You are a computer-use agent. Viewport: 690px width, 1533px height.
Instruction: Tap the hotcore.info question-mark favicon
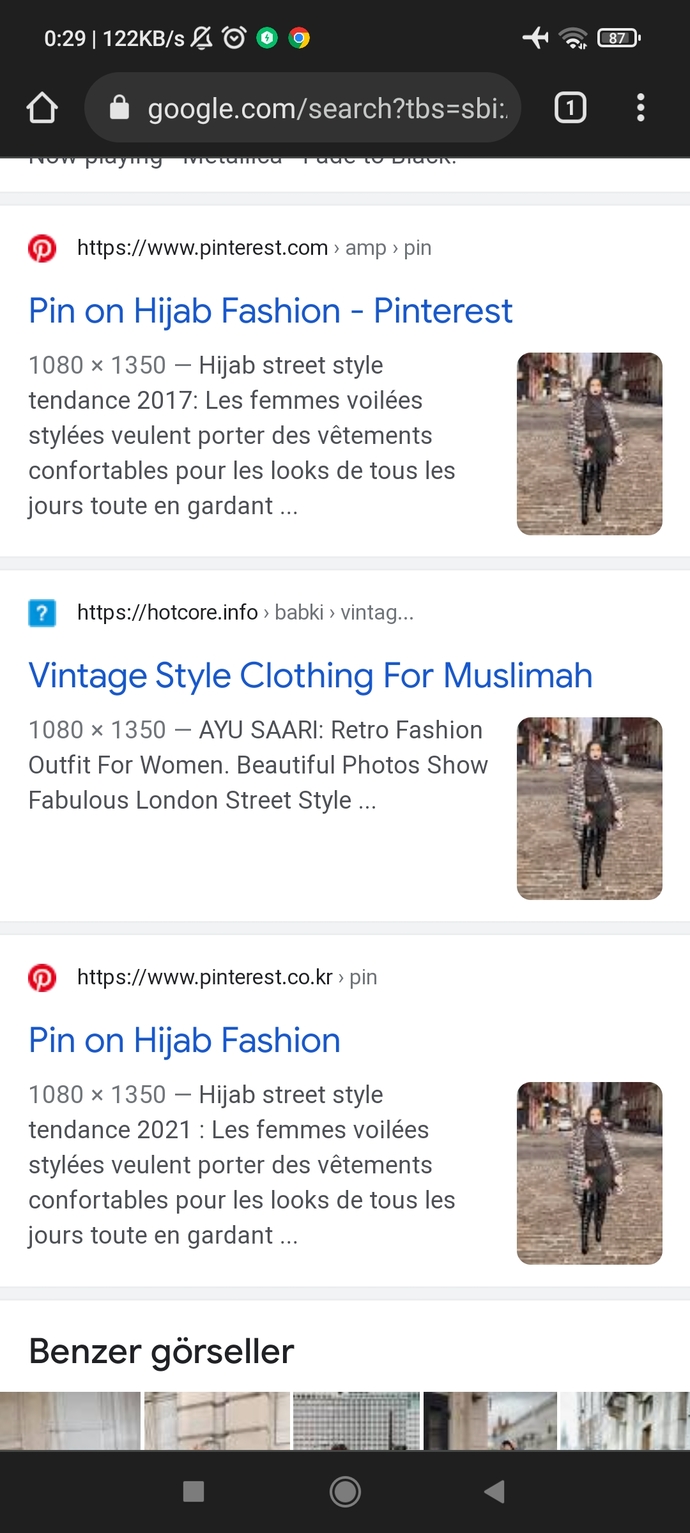click(42, 613)
